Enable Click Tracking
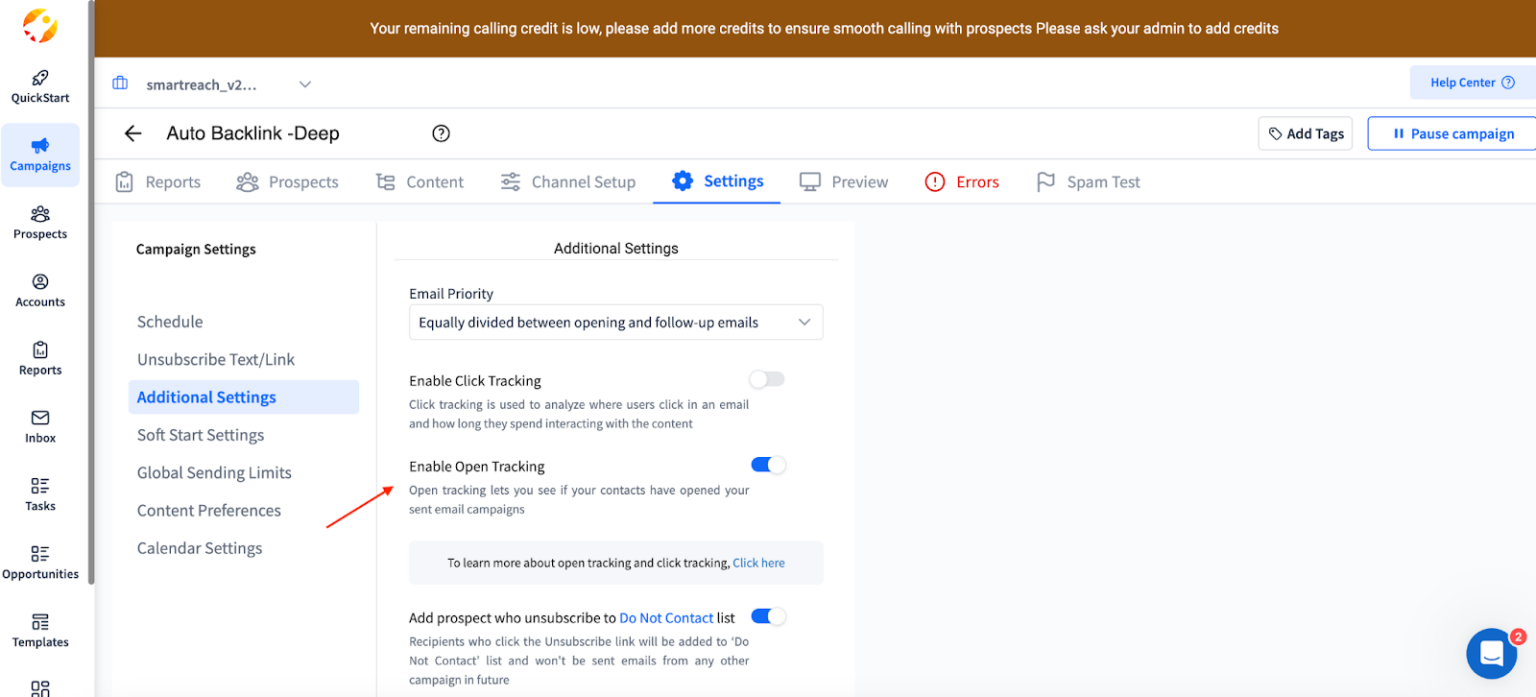The height and width of the screenshot is (697, 1536). (x=766, y=379)
